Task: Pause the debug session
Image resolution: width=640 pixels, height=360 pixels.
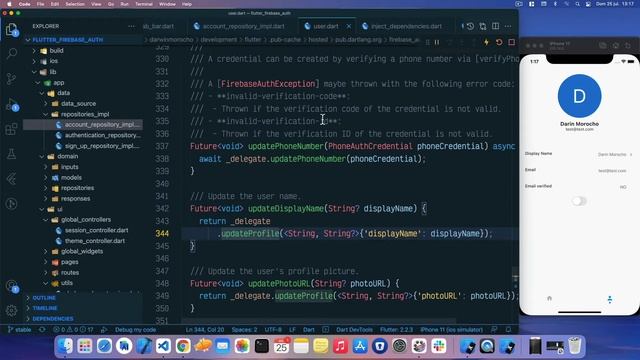Action: click(x=437, y=42)
